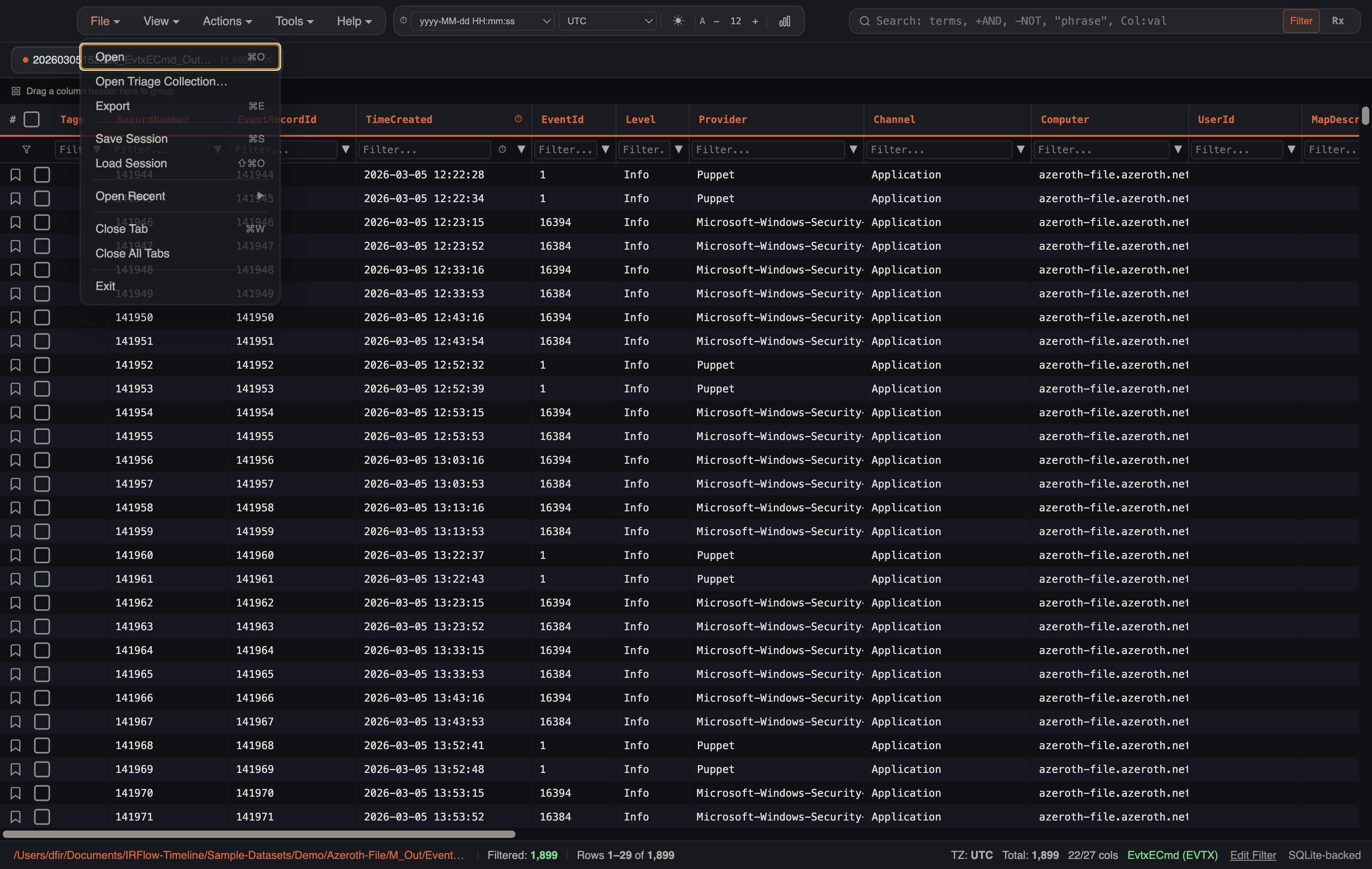Open the Tools menu
Image resolution: width=1372 pixels, height=869 pixels.
[x=294, y=21]
